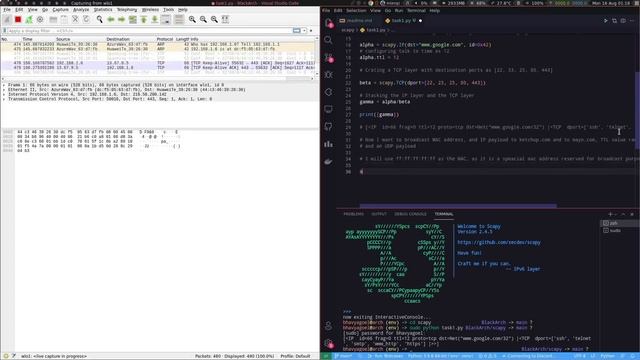The width and height of the screenshot is (640, 360).
Task: Select the sudo terminal in terminal list
Action: click(618, 230)
